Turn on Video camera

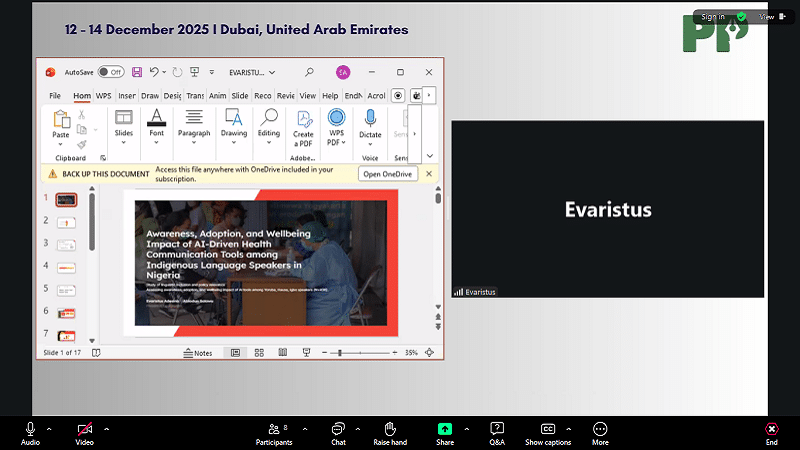[x=85, y=429]
